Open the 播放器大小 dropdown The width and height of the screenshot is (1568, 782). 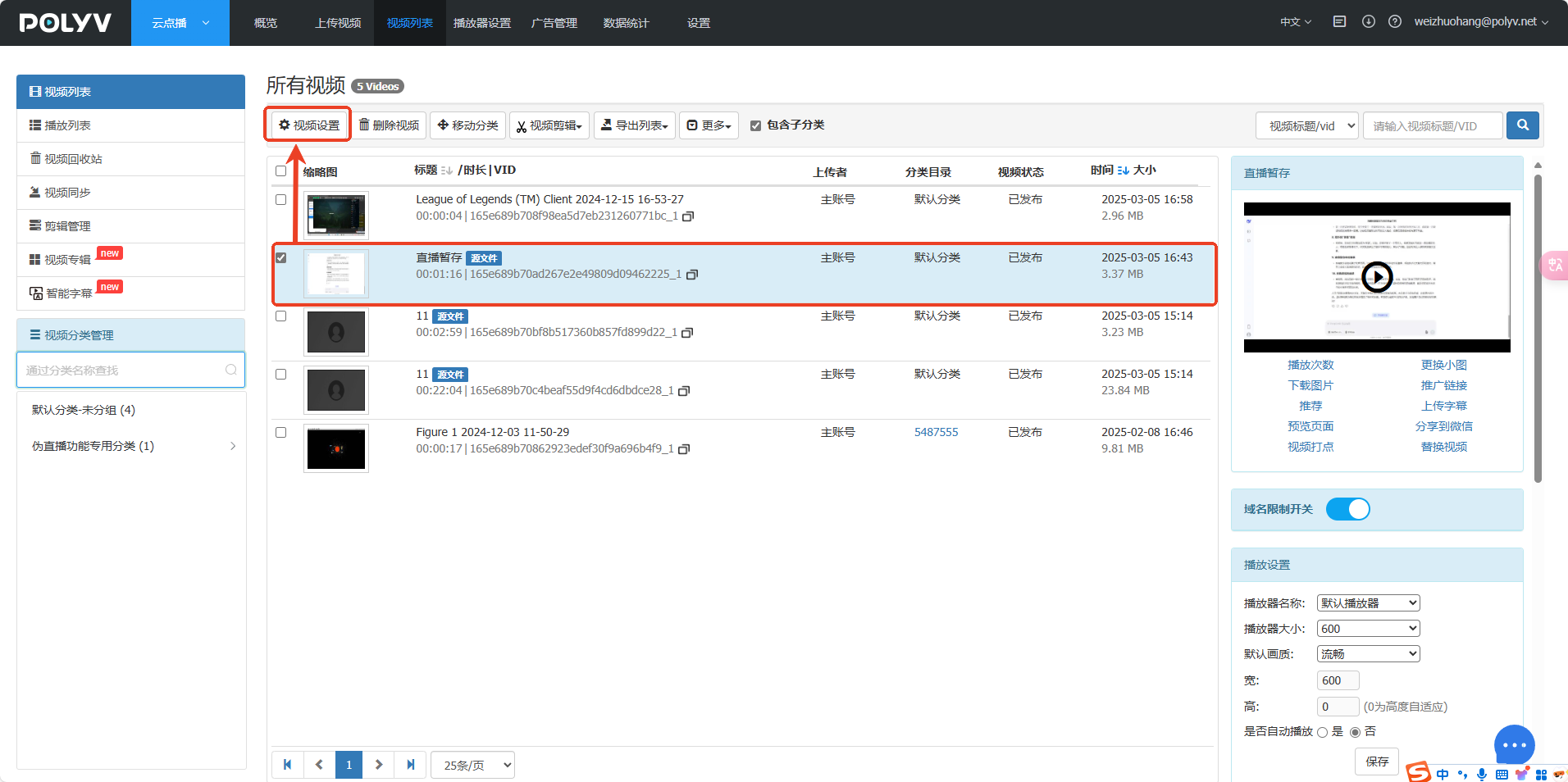pos(1368,629)
